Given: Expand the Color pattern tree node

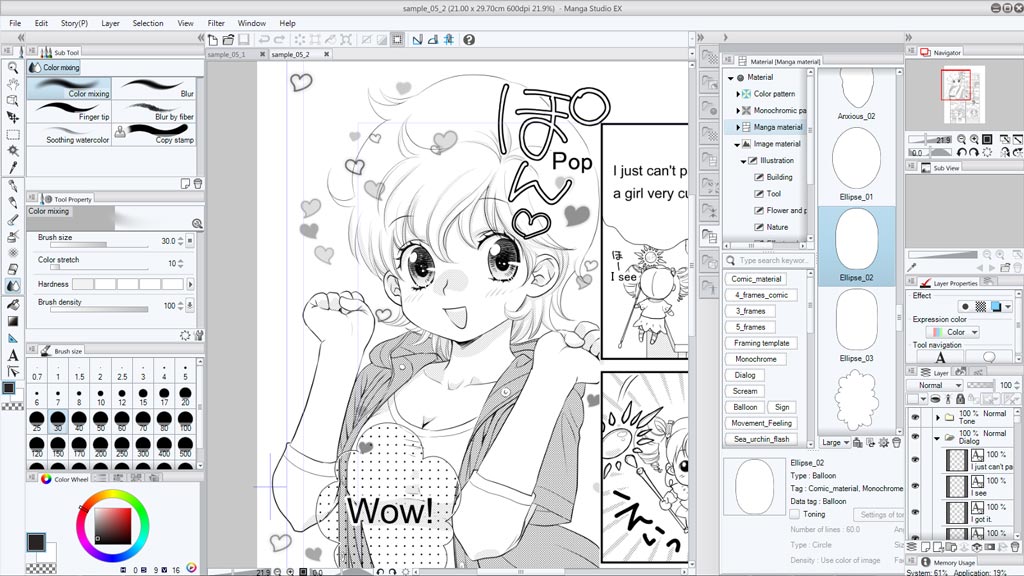Looking at the screenshot, I should click(x=738, y=94).
